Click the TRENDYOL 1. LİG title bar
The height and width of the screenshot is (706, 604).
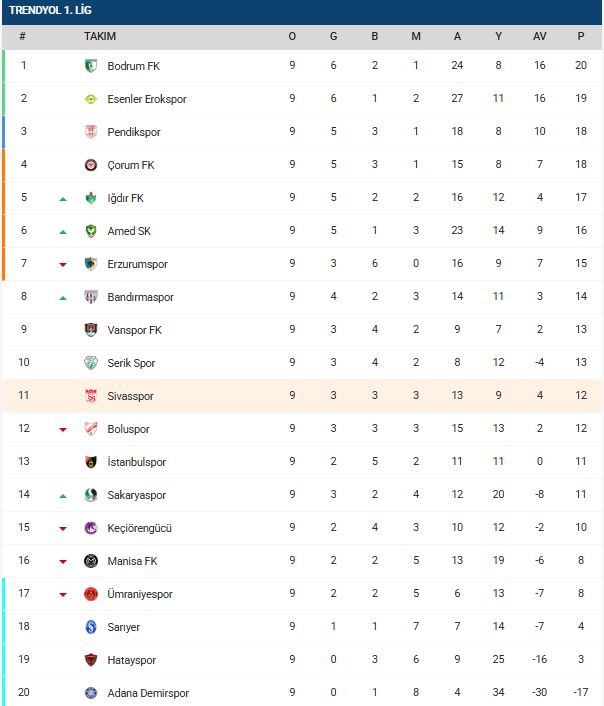click(302, 10)
